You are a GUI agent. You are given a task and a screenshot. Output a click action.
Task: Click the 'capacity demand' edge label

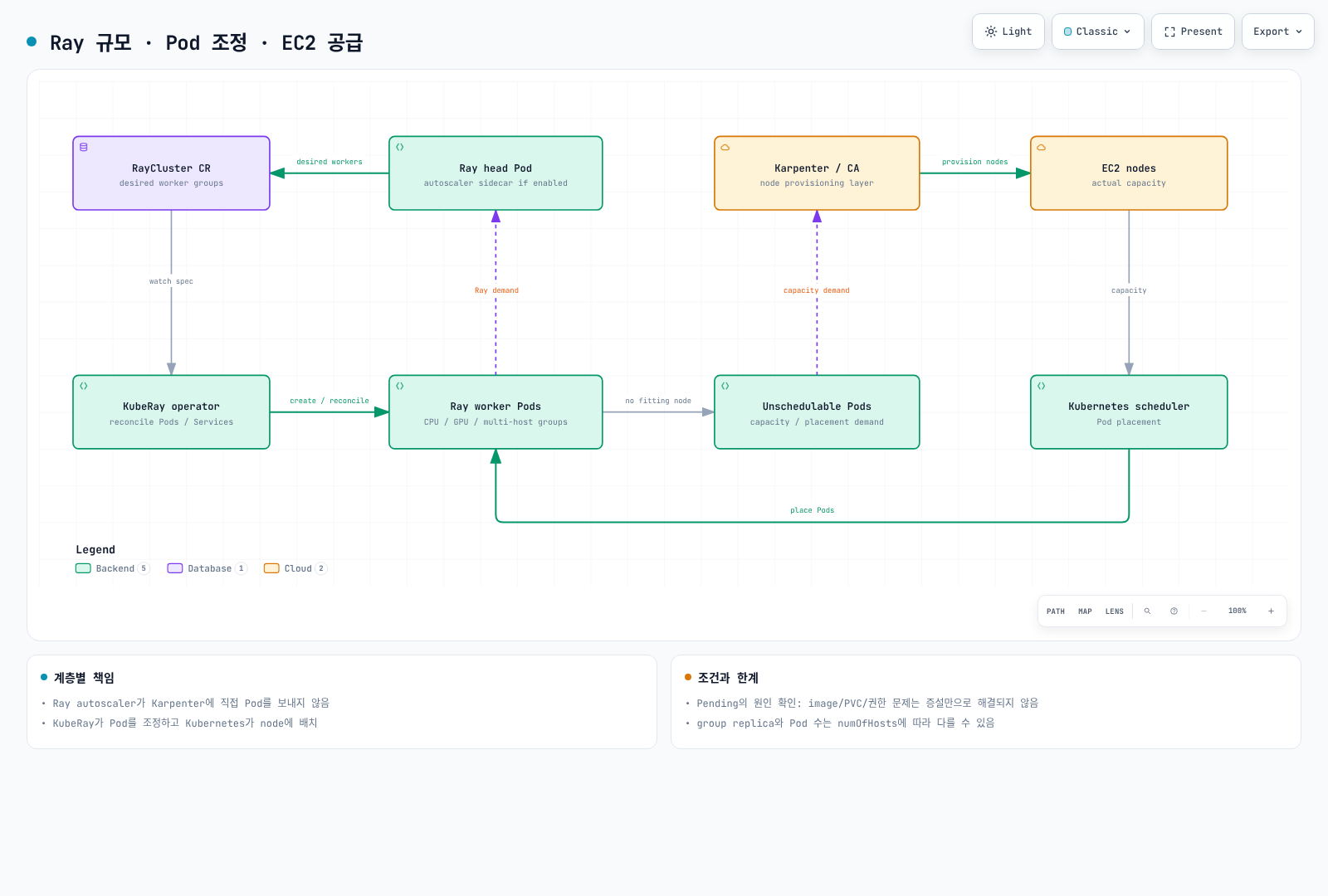pos(817,290)
